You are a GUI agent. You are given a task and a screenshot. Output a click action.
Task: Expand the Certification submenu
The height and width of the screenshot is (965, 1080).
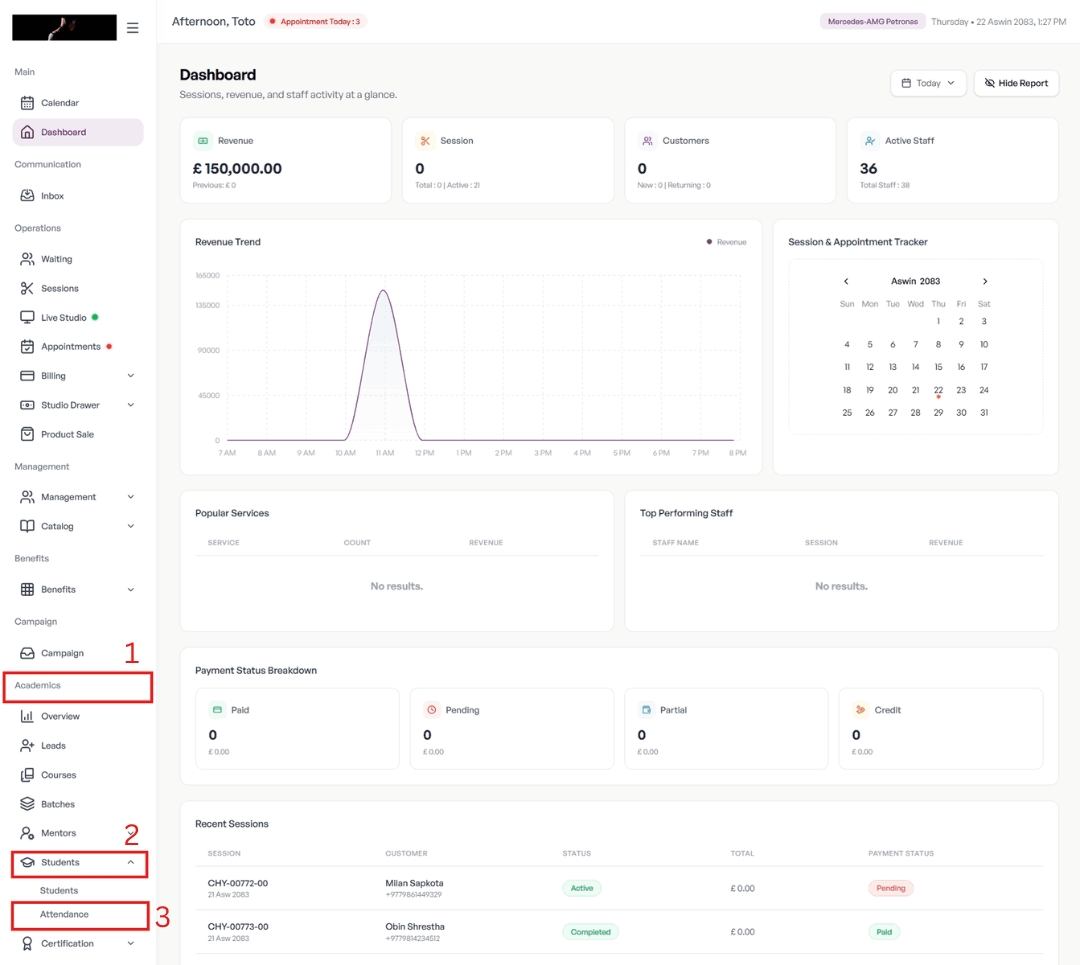point(130,944)
